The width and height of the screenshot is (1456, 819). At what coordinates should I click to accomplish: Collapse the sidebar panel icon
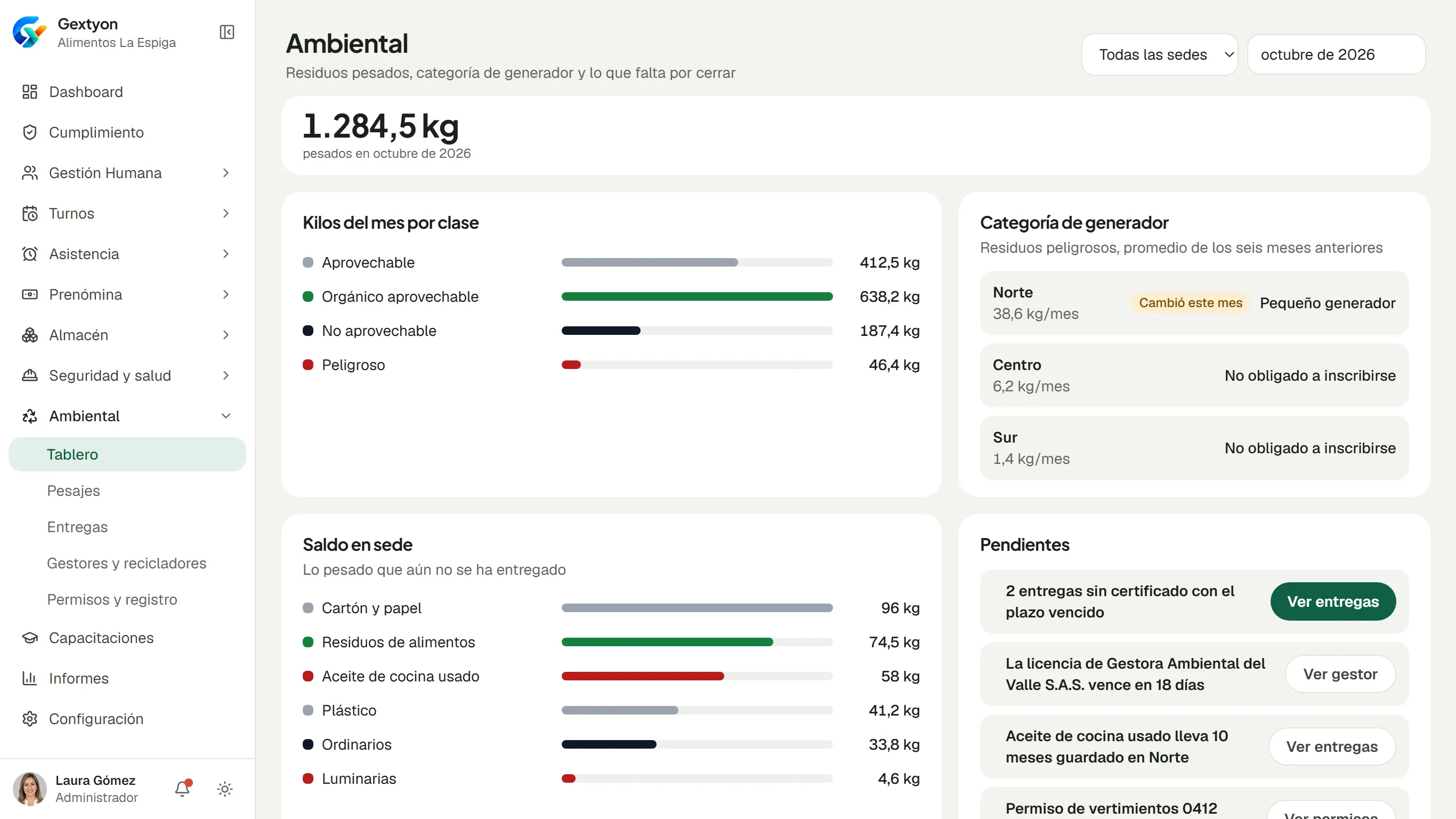pos(227,32)
